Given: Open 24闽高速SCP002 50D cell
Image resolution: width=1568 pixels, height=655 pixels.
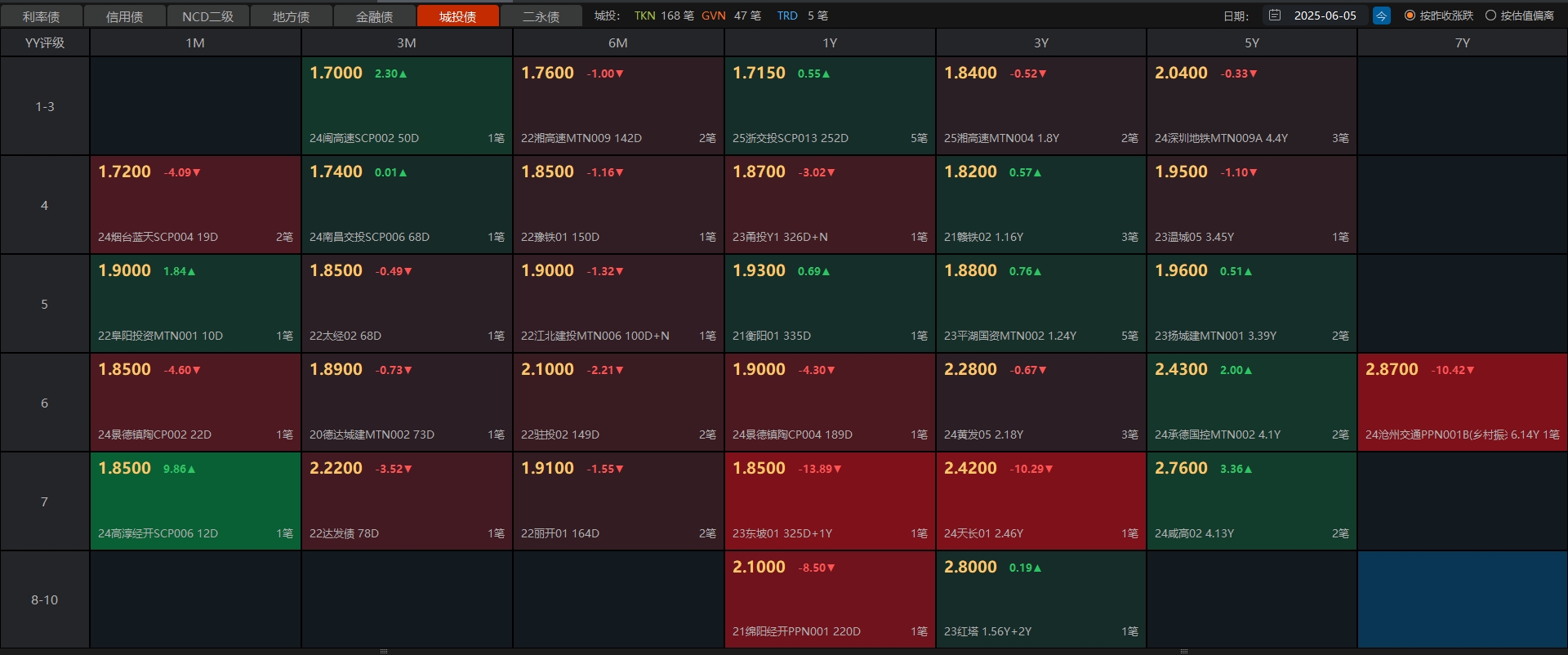Looking at the screenshot, I should coord(407,106).
